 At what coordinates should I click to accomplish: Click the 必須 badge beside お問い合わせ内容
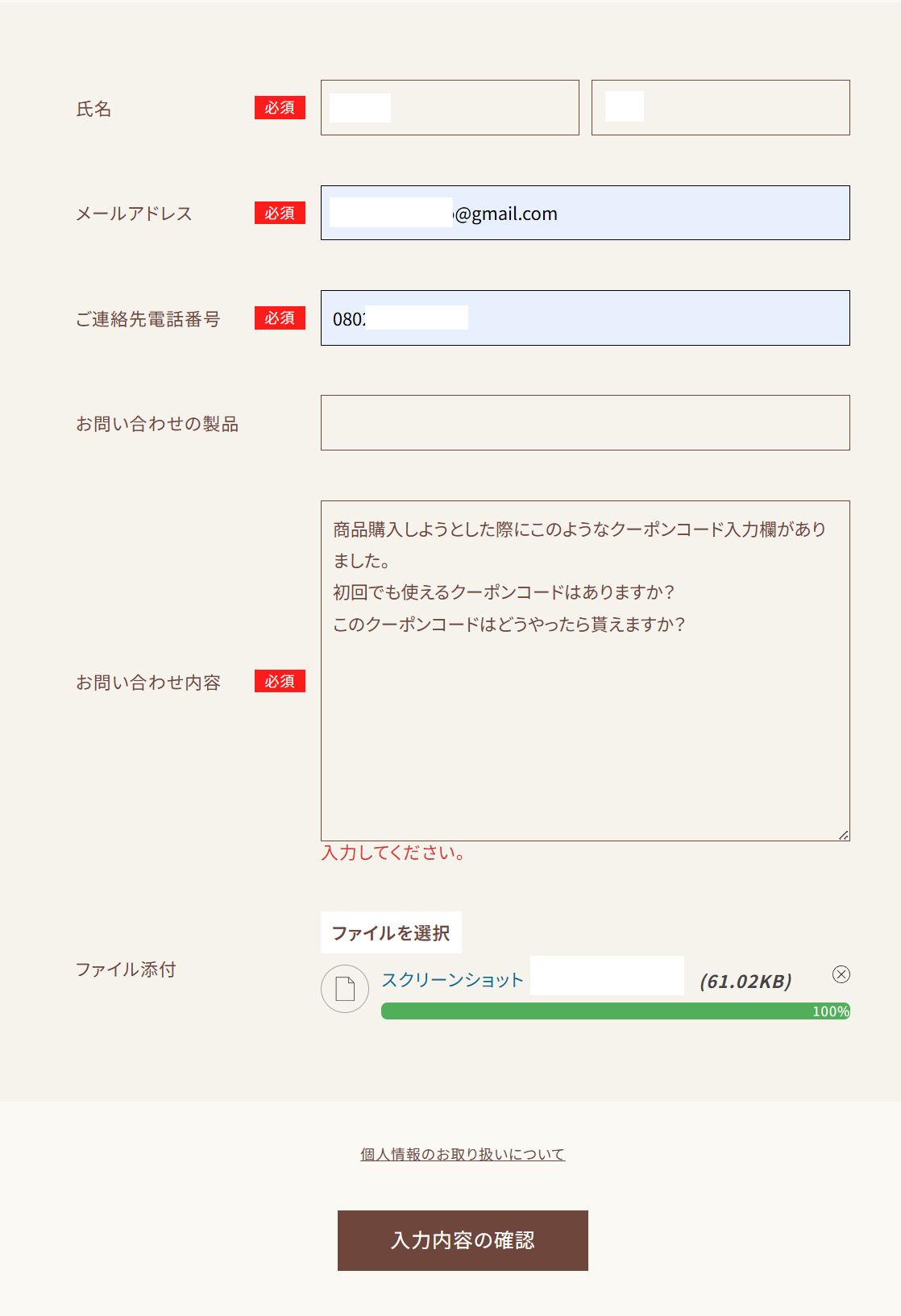pos(280,682)
